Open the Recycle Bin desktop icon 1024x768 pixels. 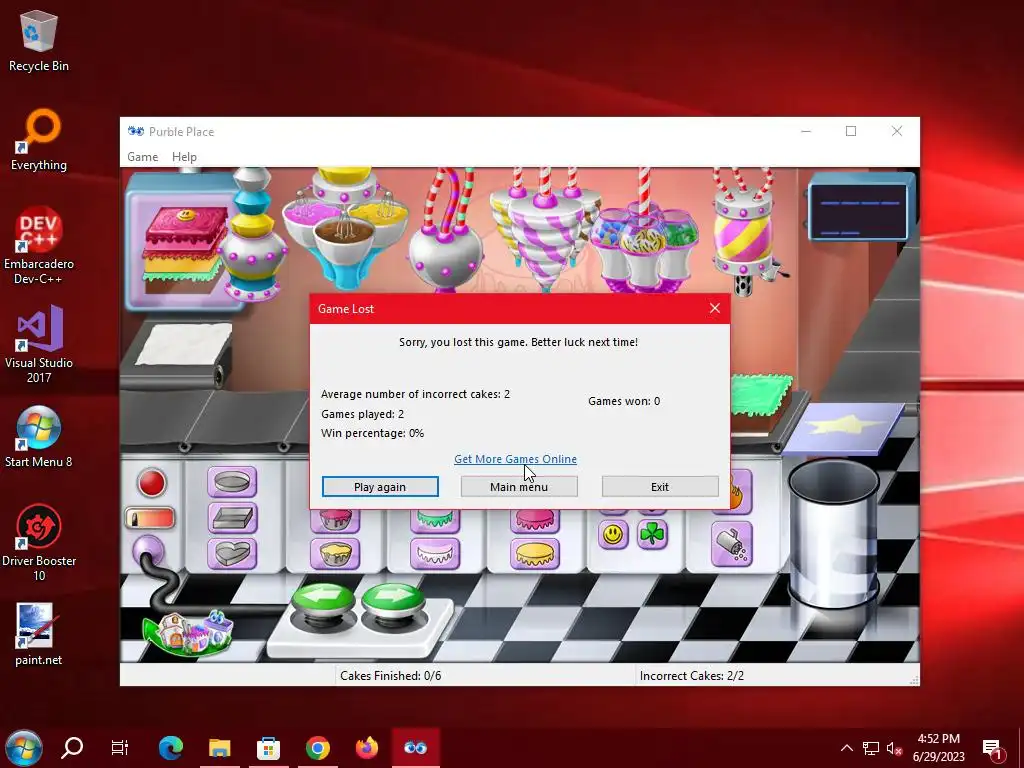(39, 40)
